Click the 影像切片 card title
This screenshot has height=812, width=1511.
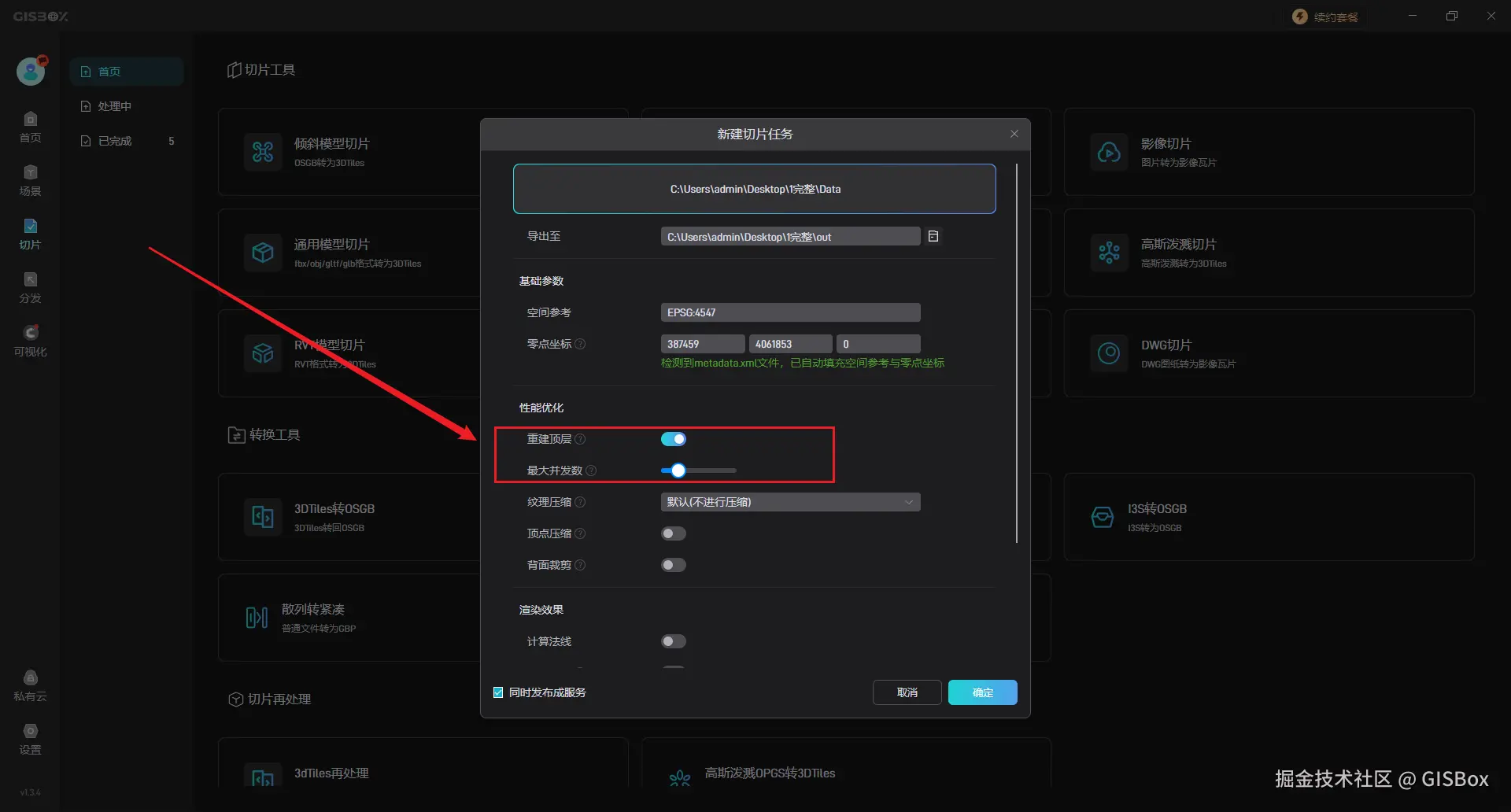tap(1166, 143)
